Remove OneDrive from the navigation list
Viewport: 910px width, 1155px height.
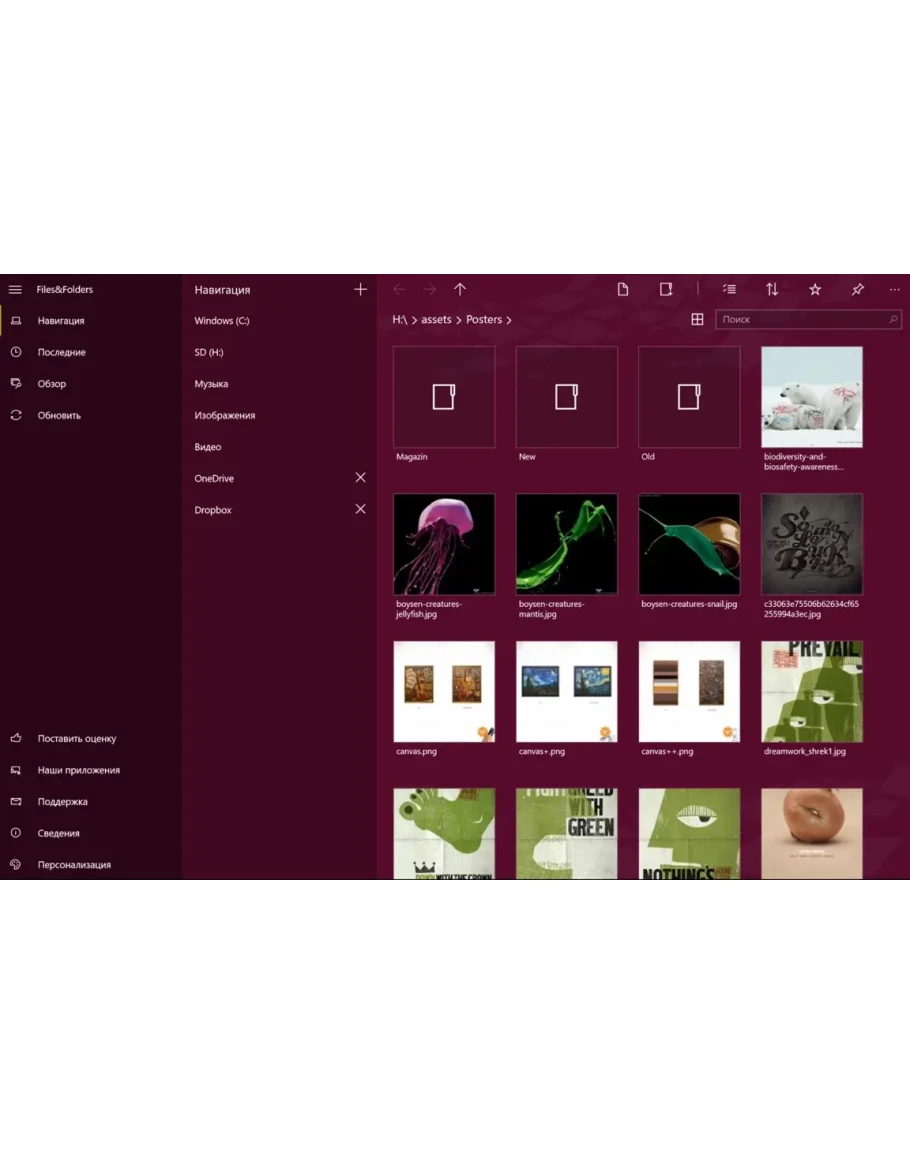coord(361,478)
